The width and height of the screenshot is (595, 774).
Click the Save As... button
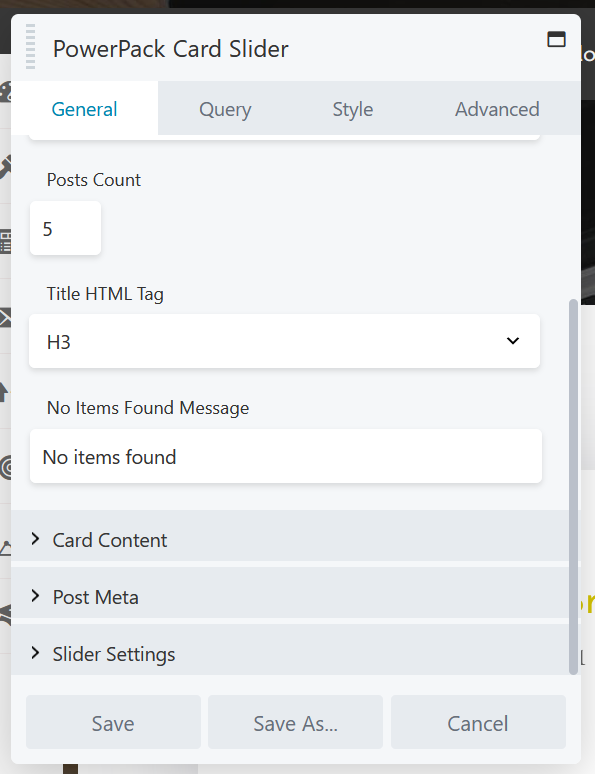295,723
